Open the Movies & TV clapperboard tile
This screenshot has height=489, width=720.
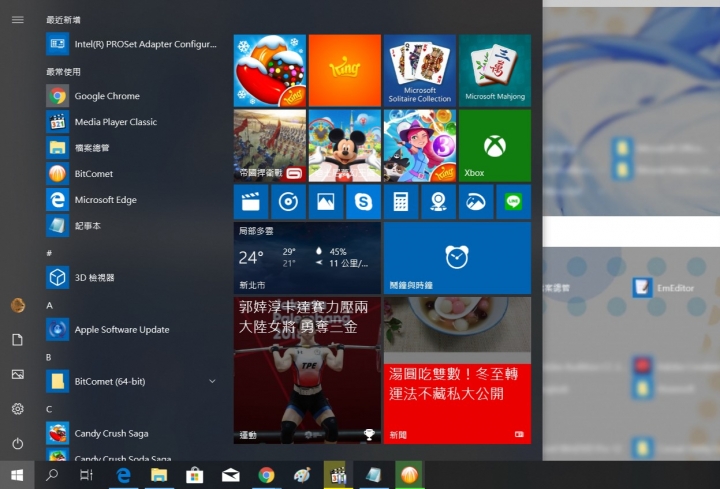click(x=251, y=202)
